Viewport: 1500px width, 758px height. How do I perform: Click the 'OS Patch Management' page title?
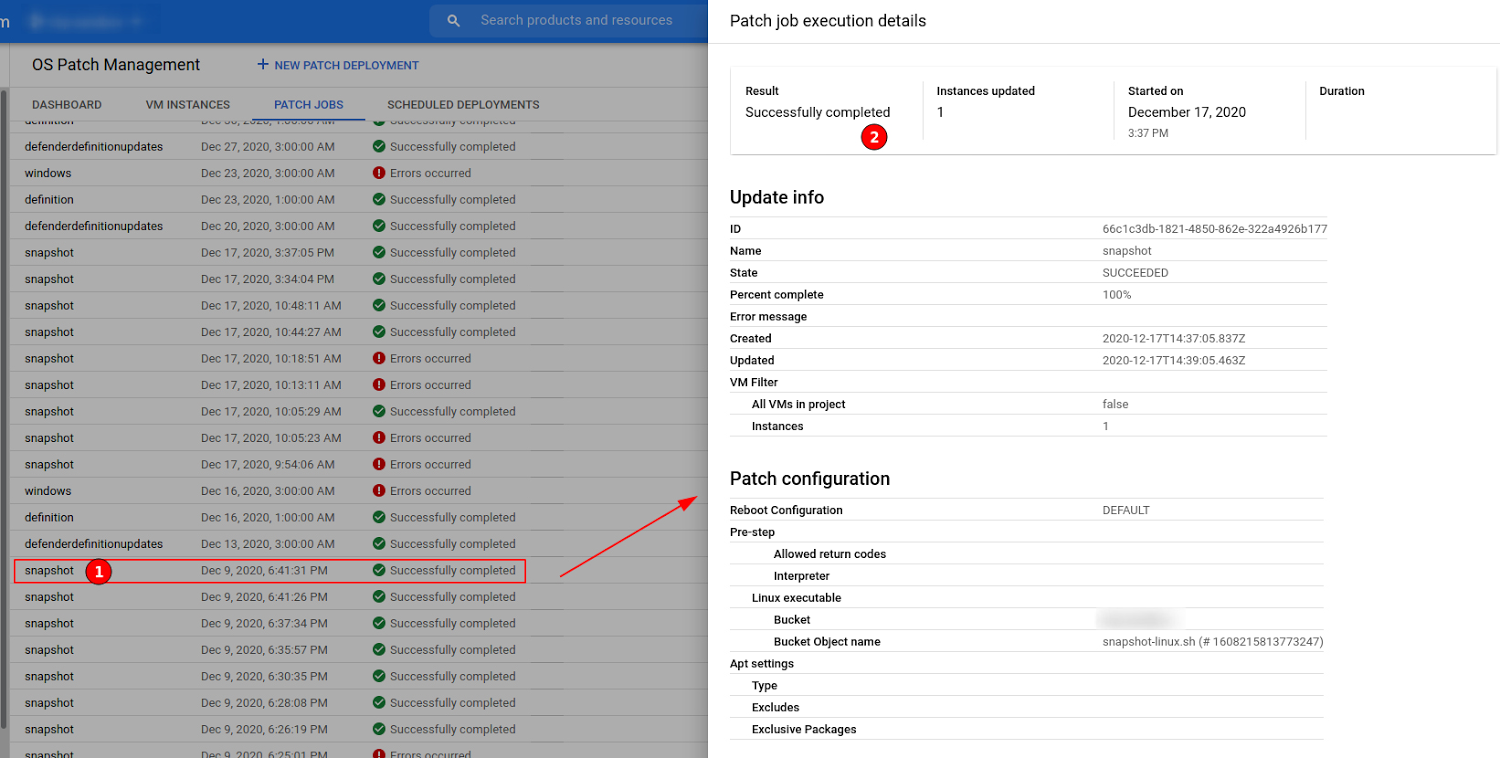point(116,65)
